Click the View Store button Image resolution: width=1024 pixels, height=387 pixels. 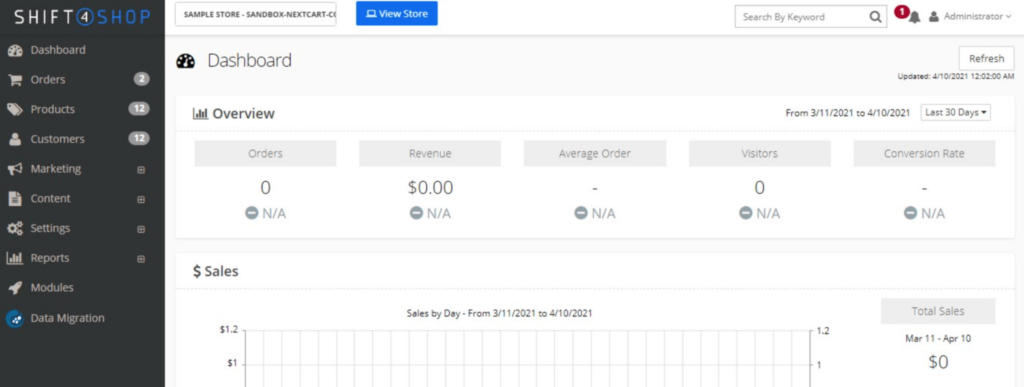(396, 14)
